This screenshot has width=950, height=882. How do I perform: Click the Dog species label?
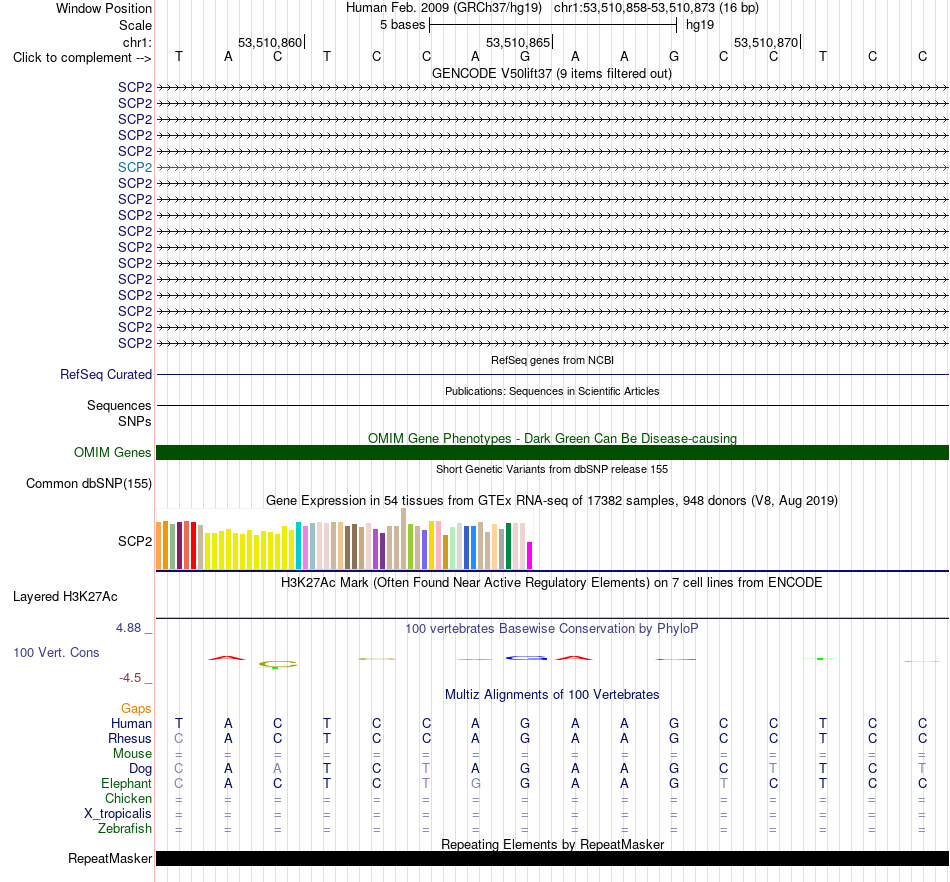point(140,769)
